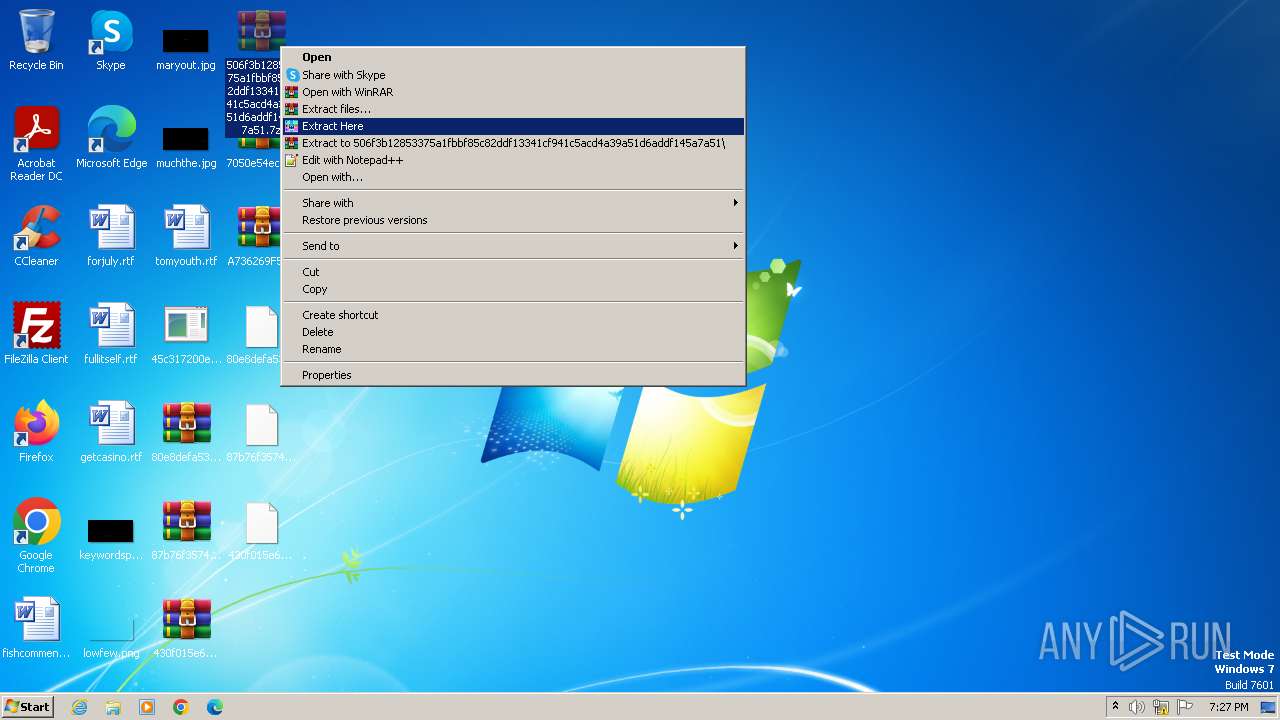This screenshot has height=720, width=1280.
Task: Select the A736269F archive icon
Action: 254,236
